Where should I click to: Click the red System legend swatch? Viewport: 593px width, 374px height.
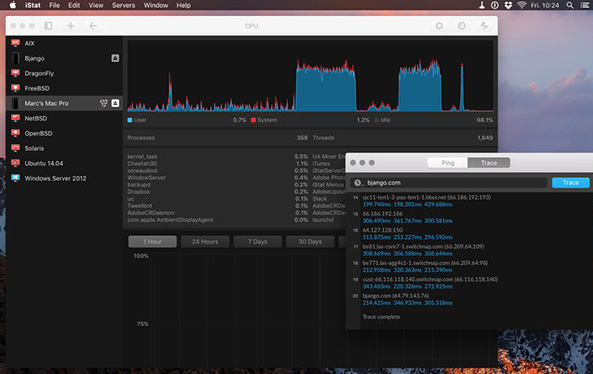click(x=253, y=120)
